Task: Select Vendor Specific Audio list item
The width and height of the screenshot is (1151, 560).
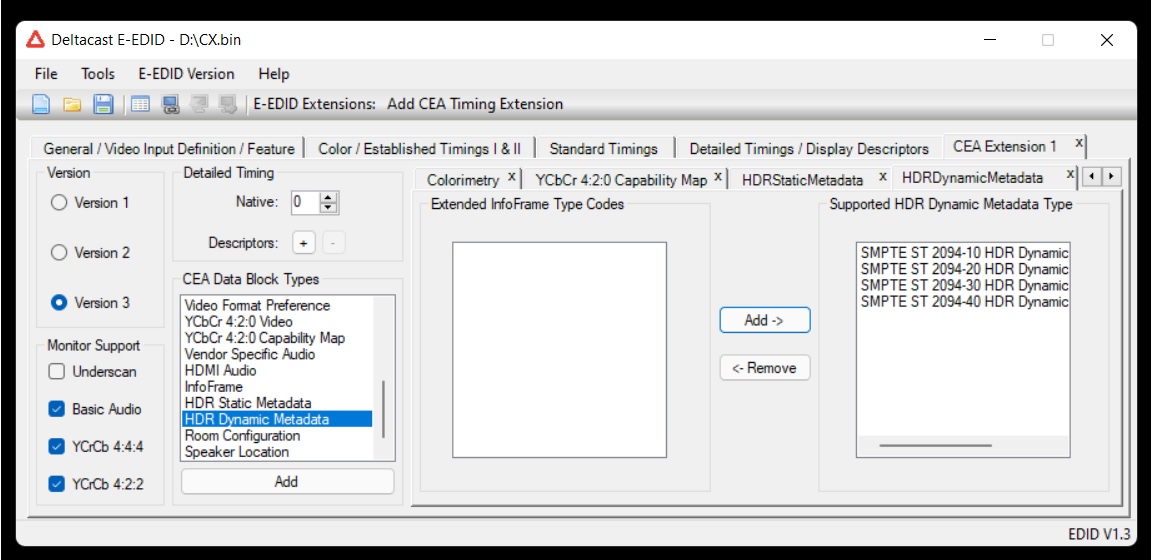Action: coord(277,354)
